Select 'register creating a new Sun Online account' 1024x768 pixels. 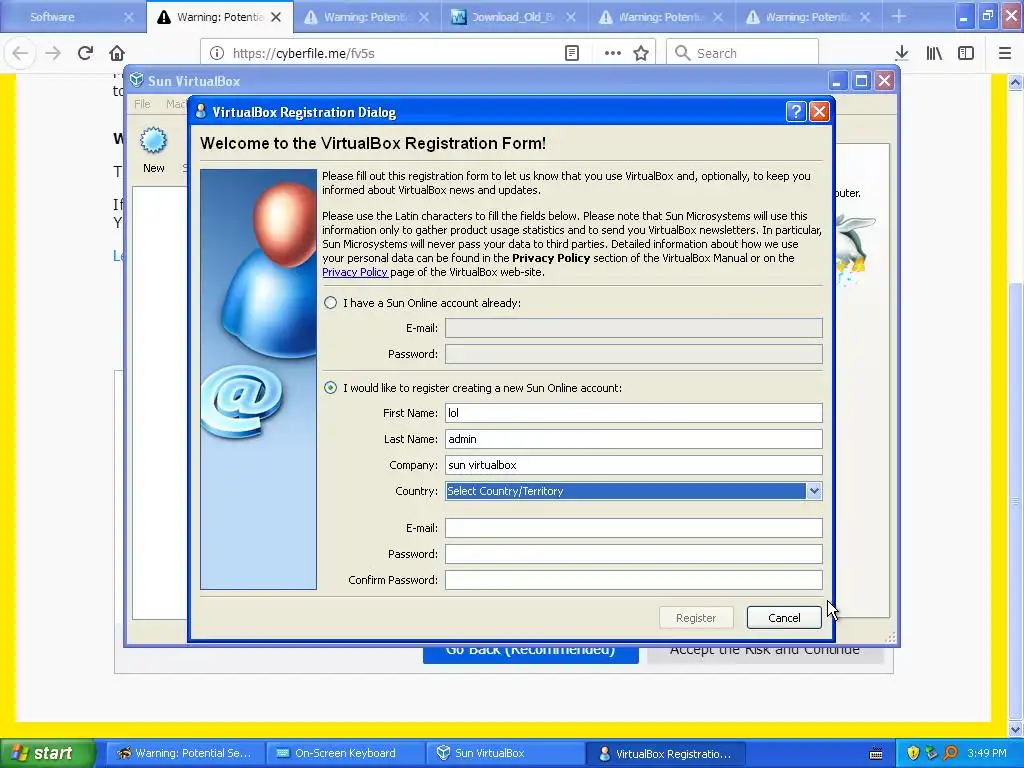[330, 388]
